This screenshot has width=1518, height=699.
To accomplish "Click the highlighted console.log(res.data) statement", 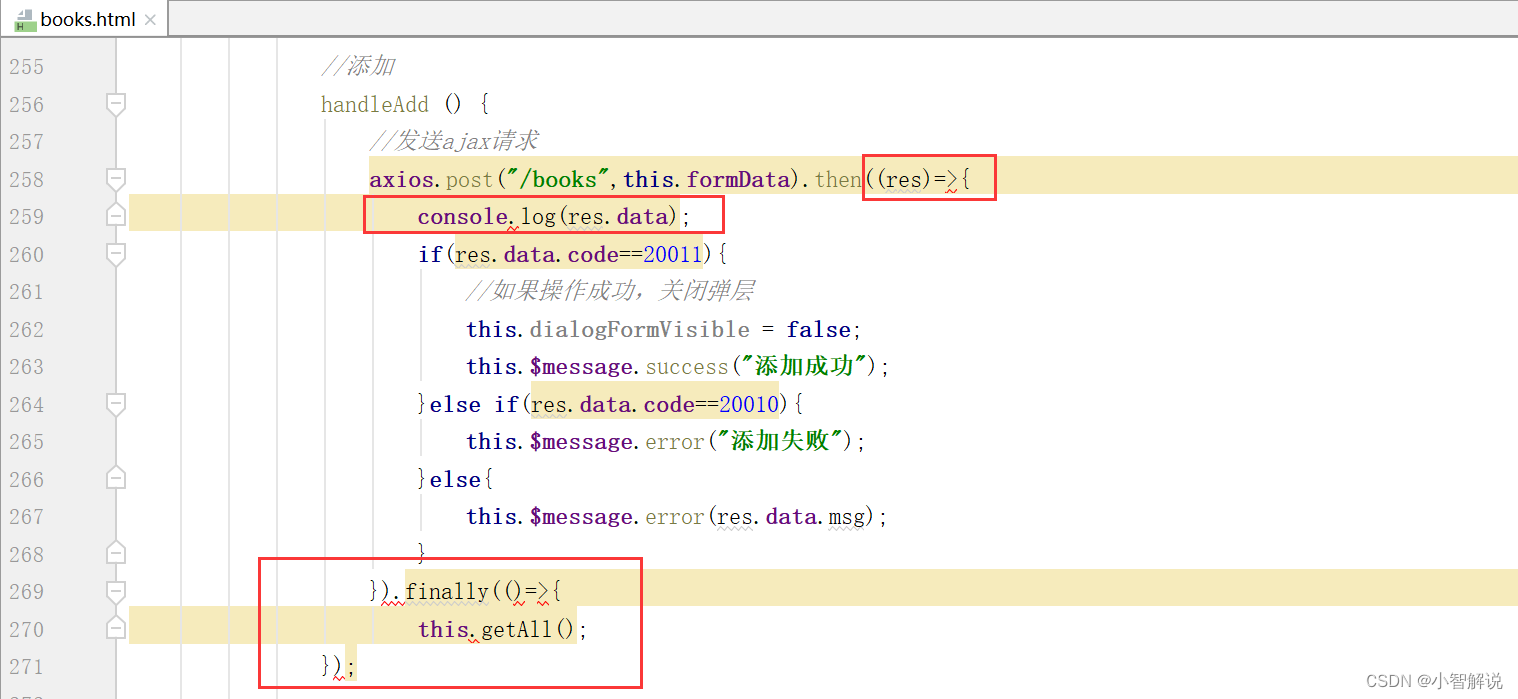I will click(543, 215).
